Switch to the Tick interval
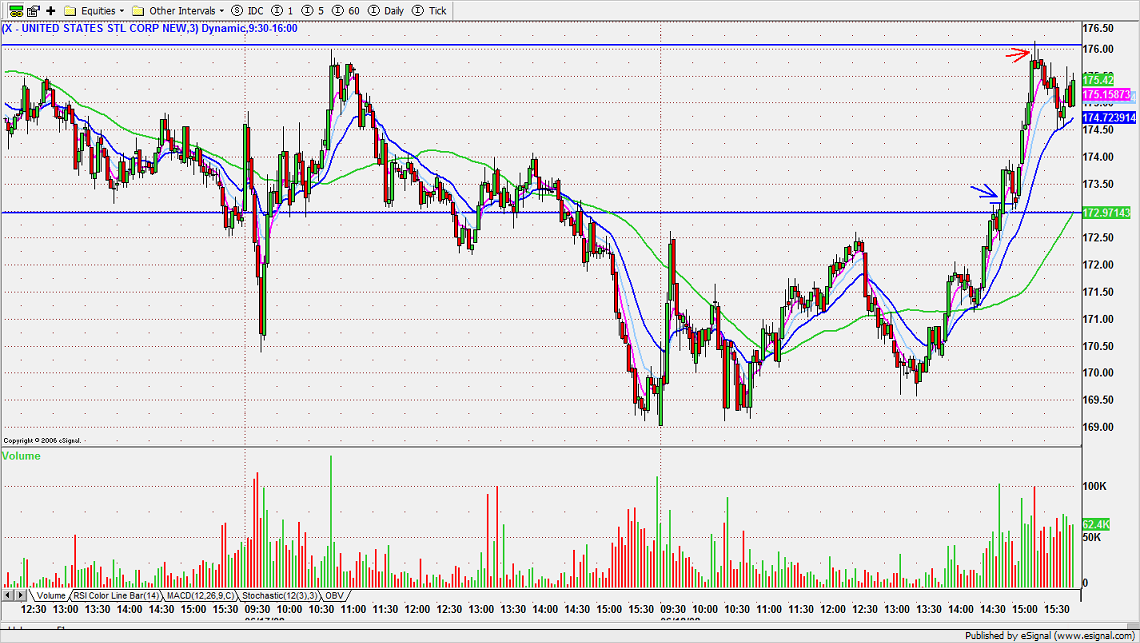This screenshot has width=1140, height=643. (429, 11)
